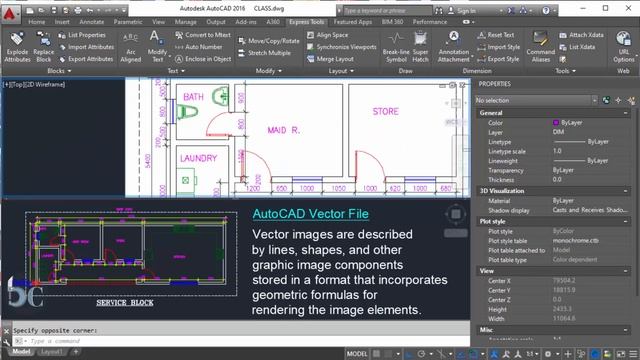Click the Select Objects icon in Properties
This screenshot has width=640, height=360.
[618, 100]
